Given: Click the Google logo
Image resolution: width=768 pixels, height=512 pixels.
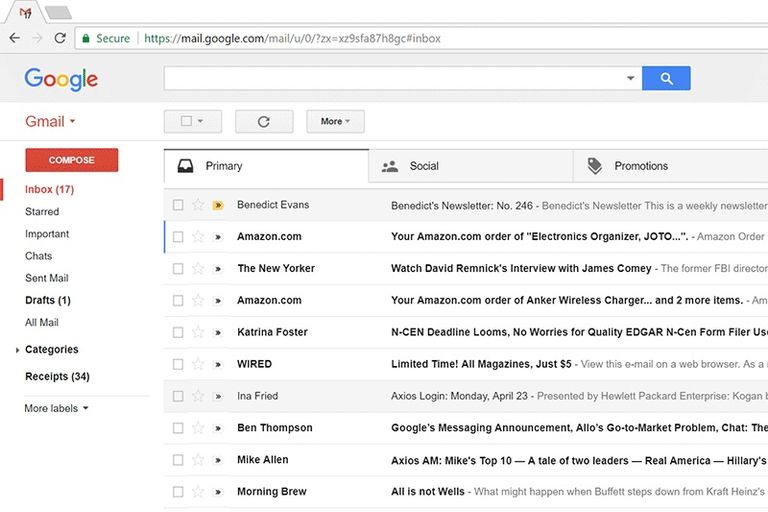Looking at the screenshot, I should click(x=61, y=79).
